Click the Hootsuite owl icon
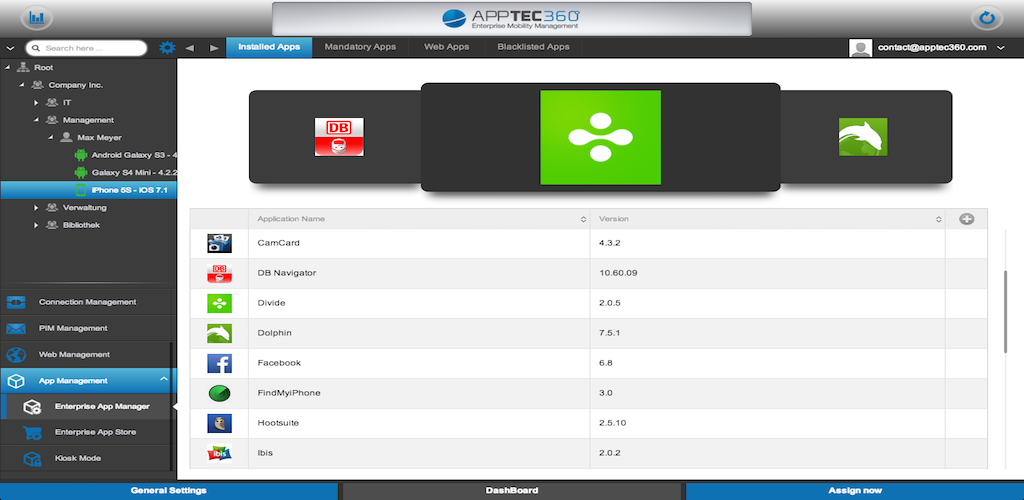 219,424
